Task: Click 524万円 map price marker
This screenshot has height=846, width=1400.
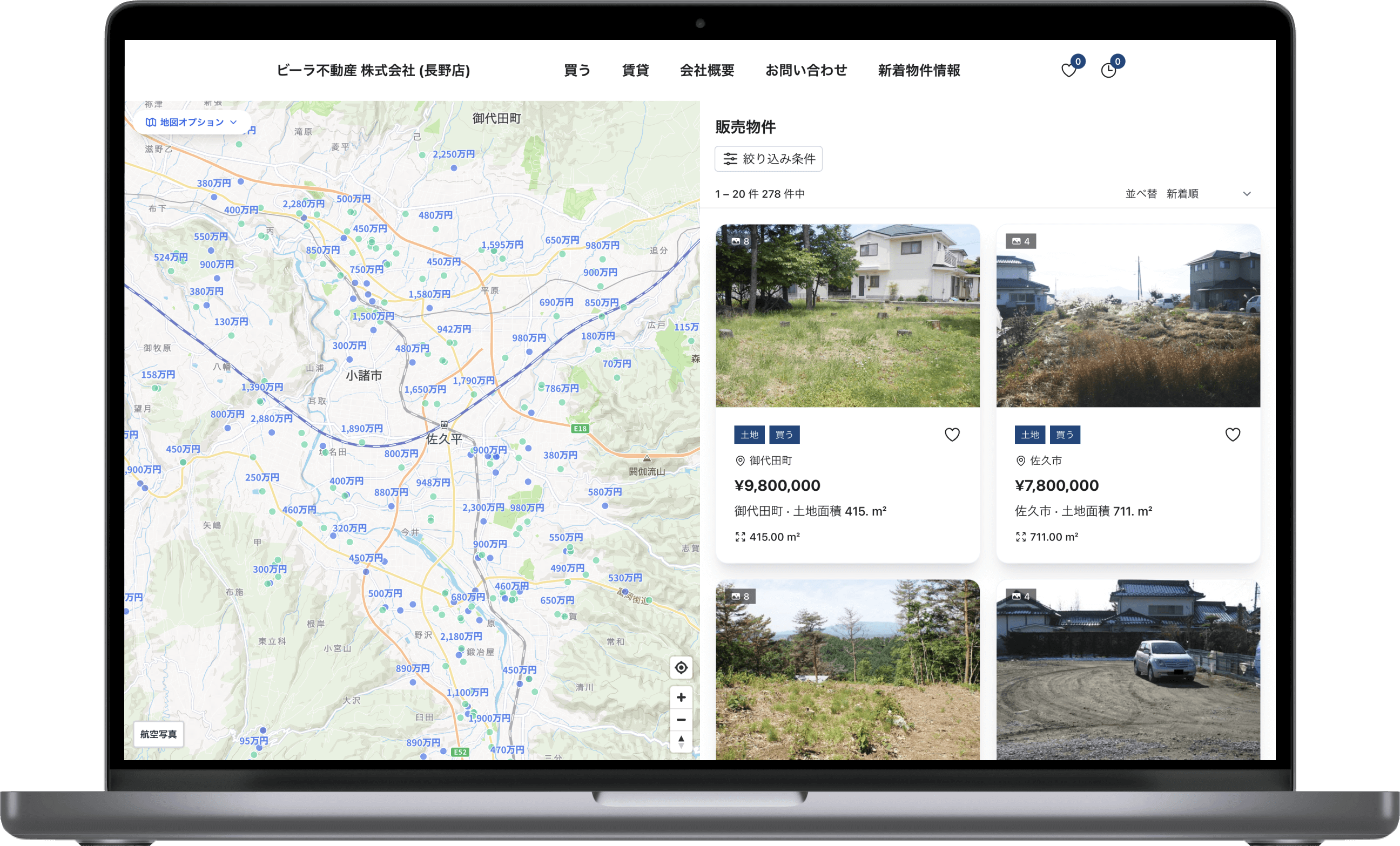Action: (171, 257)
